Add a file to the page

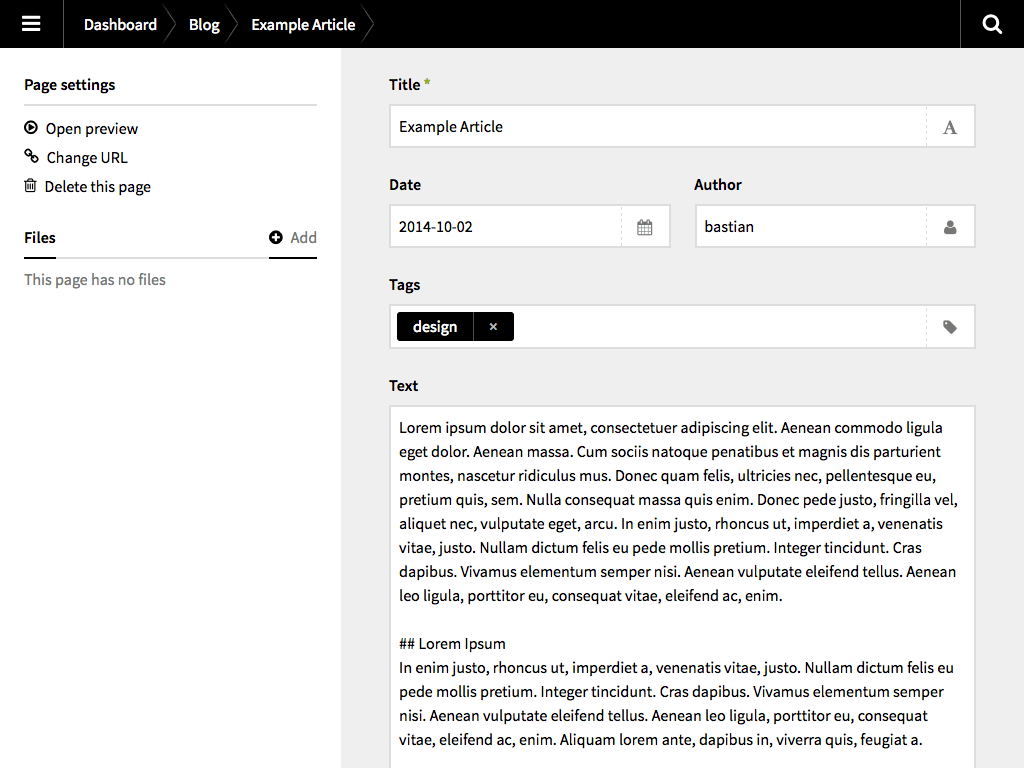(293, 238)
